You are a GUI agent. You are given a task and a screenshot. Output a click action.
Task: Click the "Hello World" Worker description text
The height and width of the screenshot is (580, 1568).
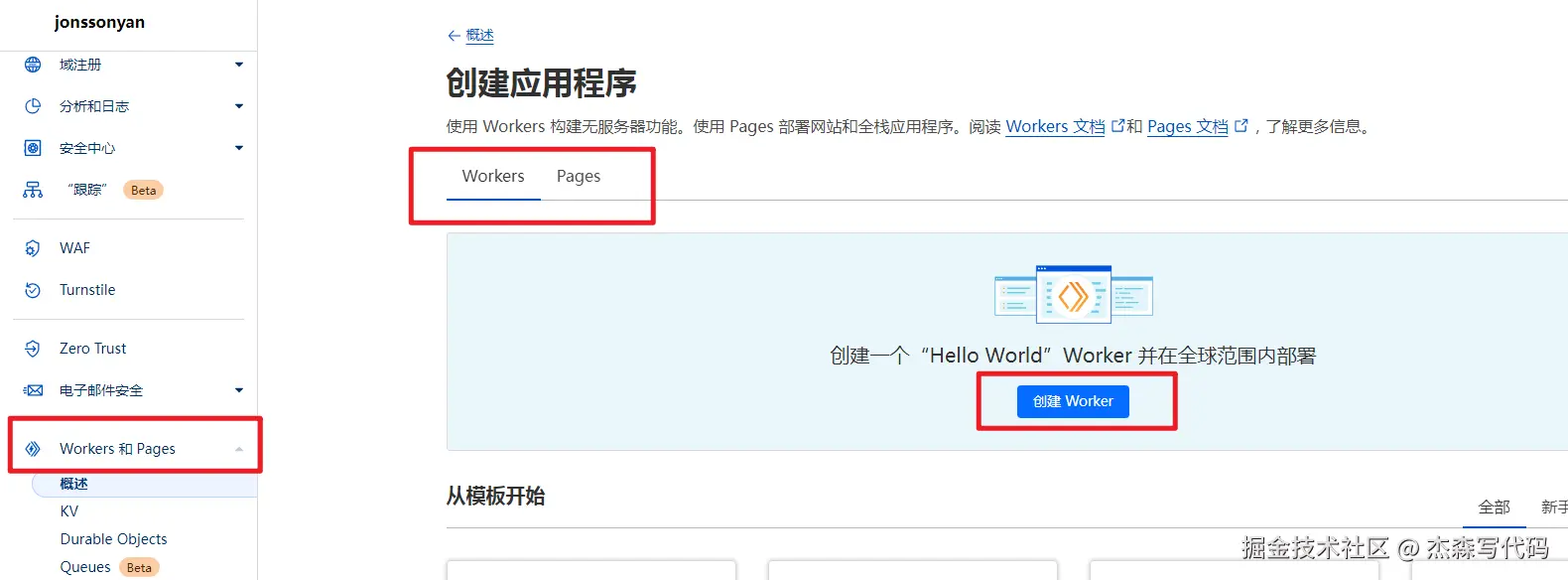pyautogui.click(x=1073, y=356)
